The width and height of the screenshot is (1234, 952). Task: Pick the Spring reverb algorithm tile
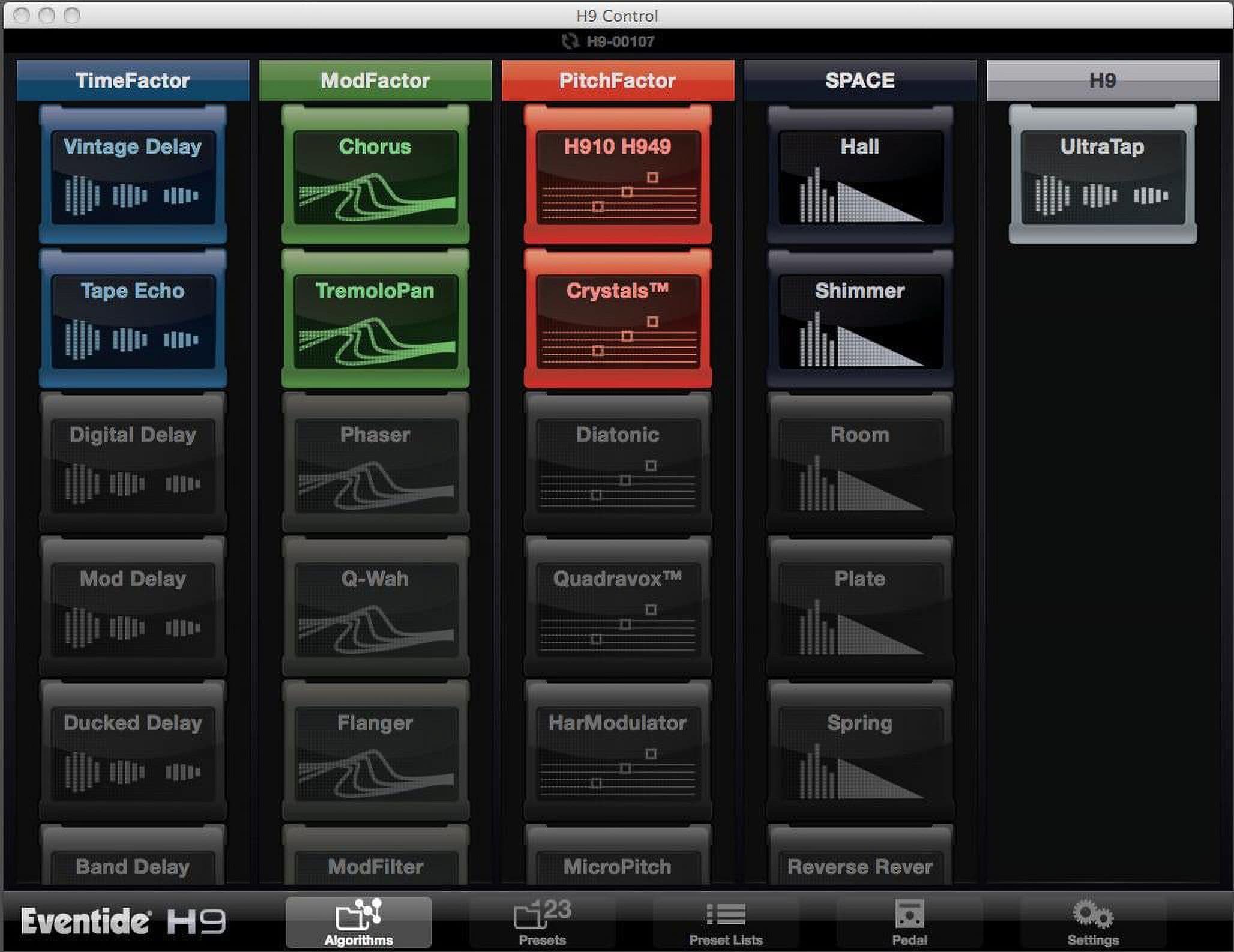(860, 750)
